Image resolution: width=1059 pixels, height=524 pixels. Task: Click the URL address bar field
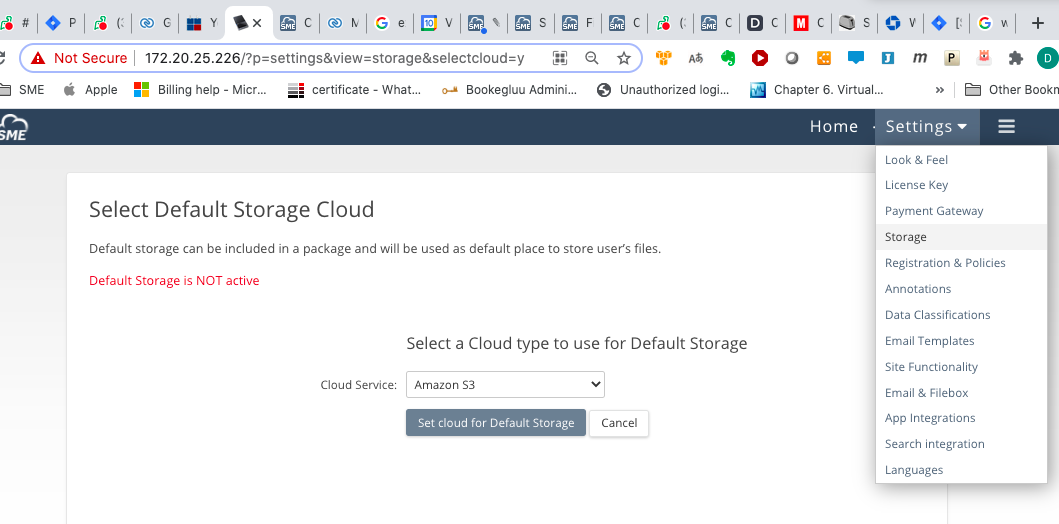(340, 58)
